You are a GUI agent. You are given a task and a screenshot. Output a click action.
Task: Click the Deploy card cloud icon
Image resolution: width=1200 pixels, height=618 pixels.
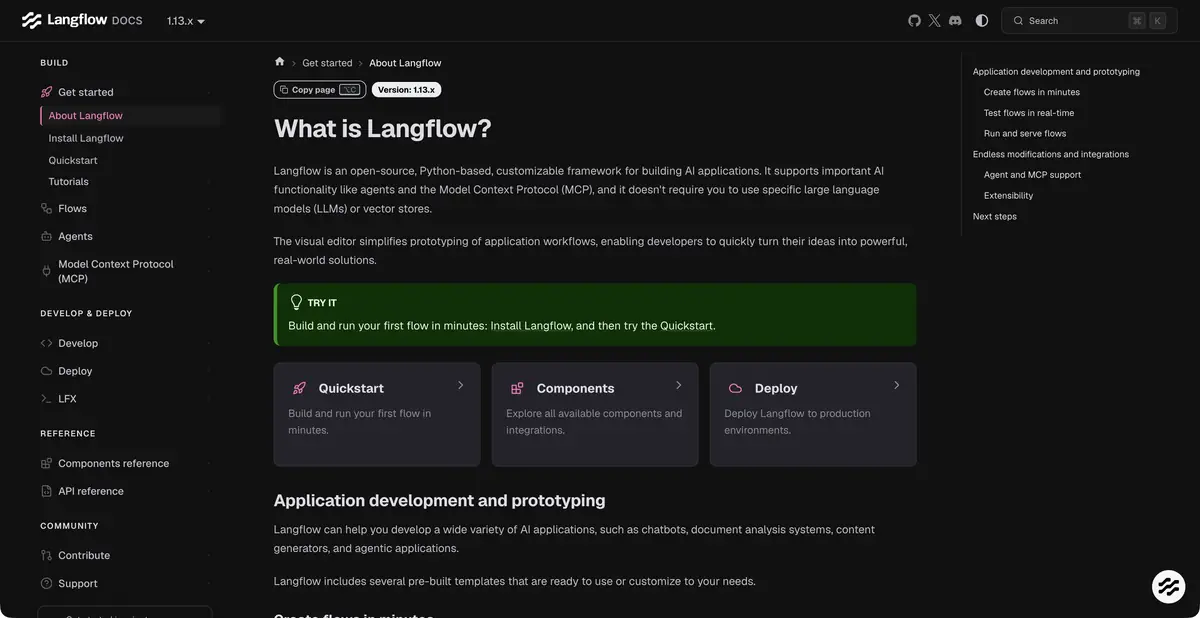pyautogui.click(x=735, y=388)
